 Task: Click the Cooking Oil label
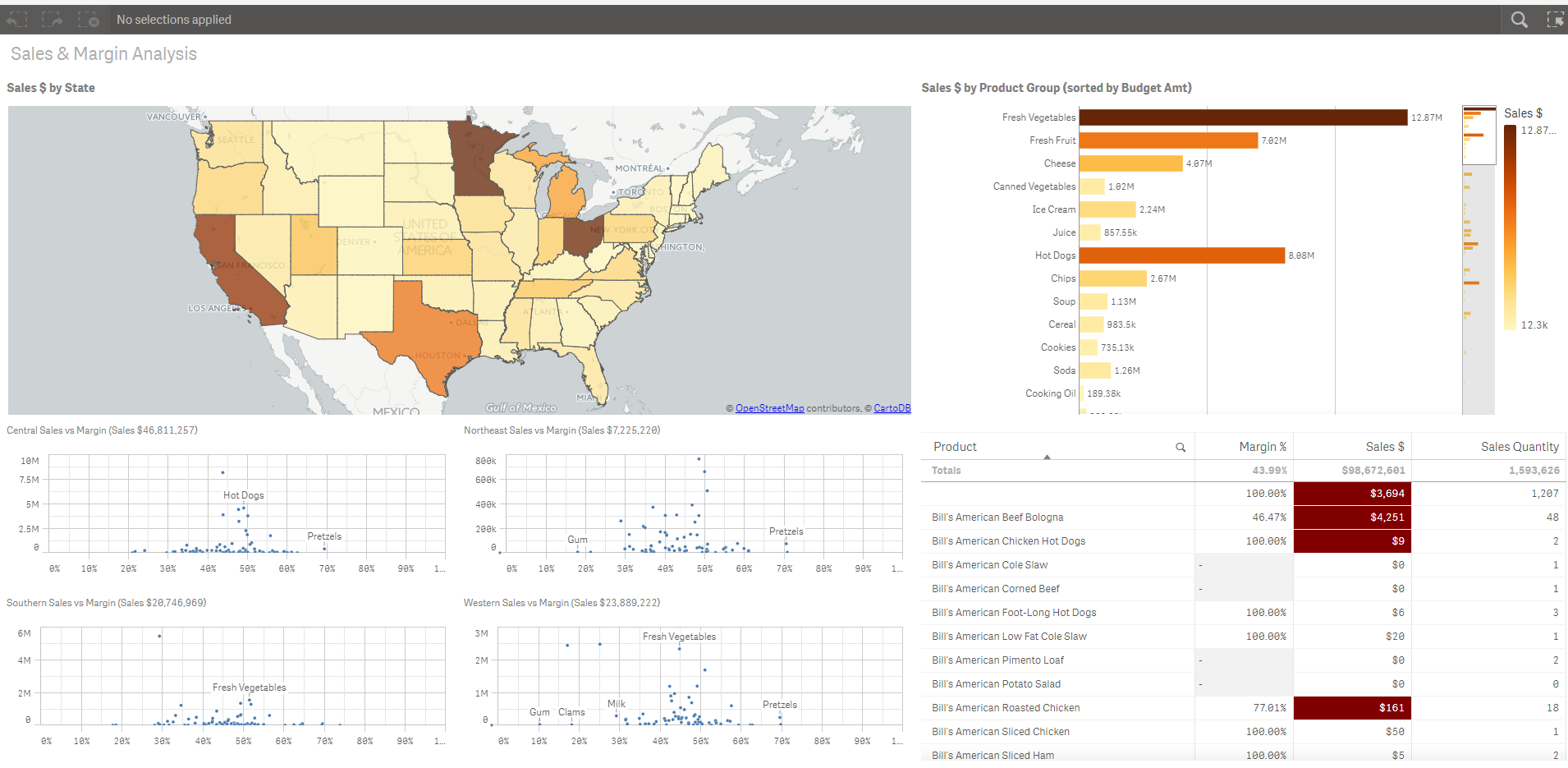click(1050, 393)
